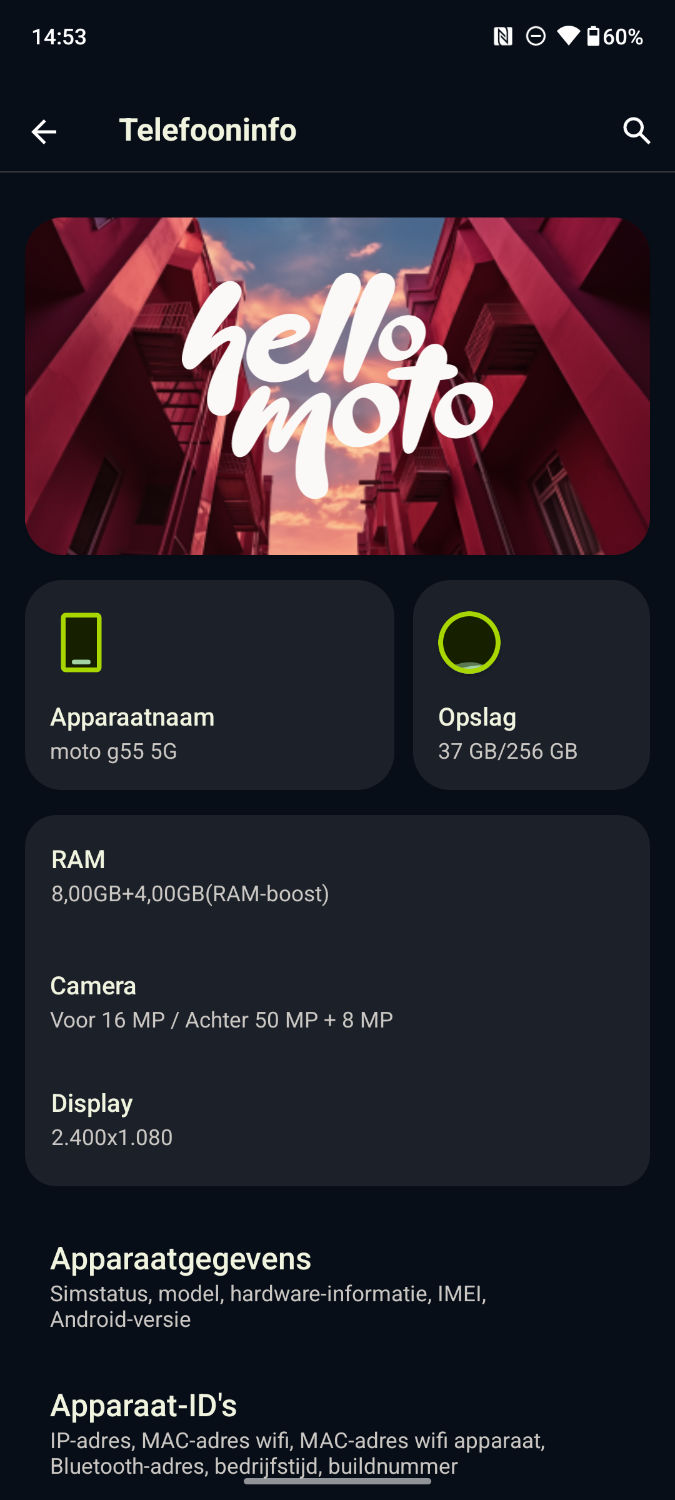Image resolution: width=675 pixels, height=1500 pixels.
Task: Tap the Do Not Disturb status icon
Action: coord(536,37)
